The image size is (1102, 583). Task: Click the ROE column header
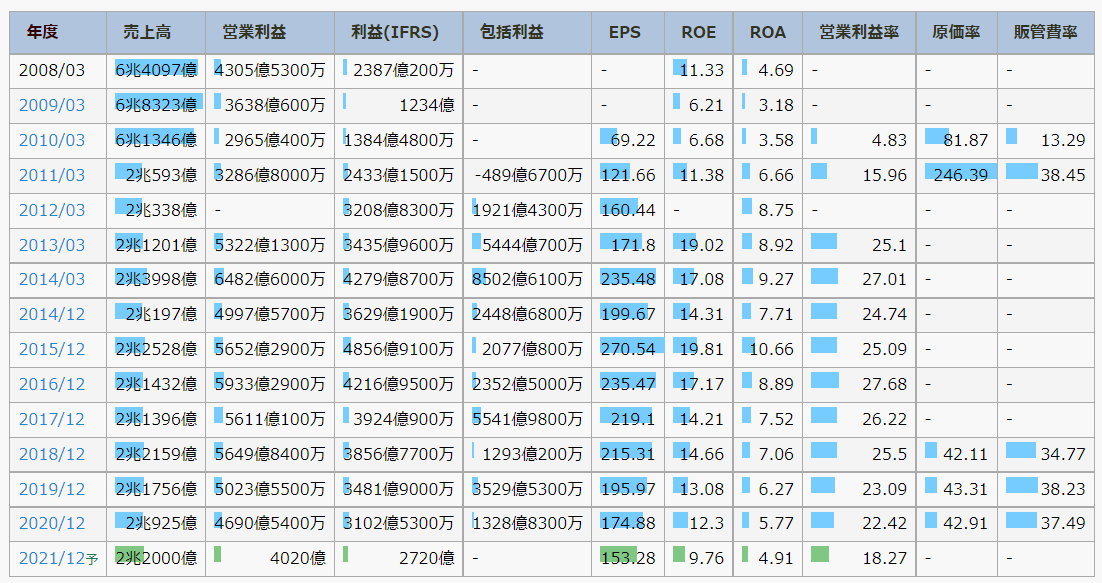699,32
